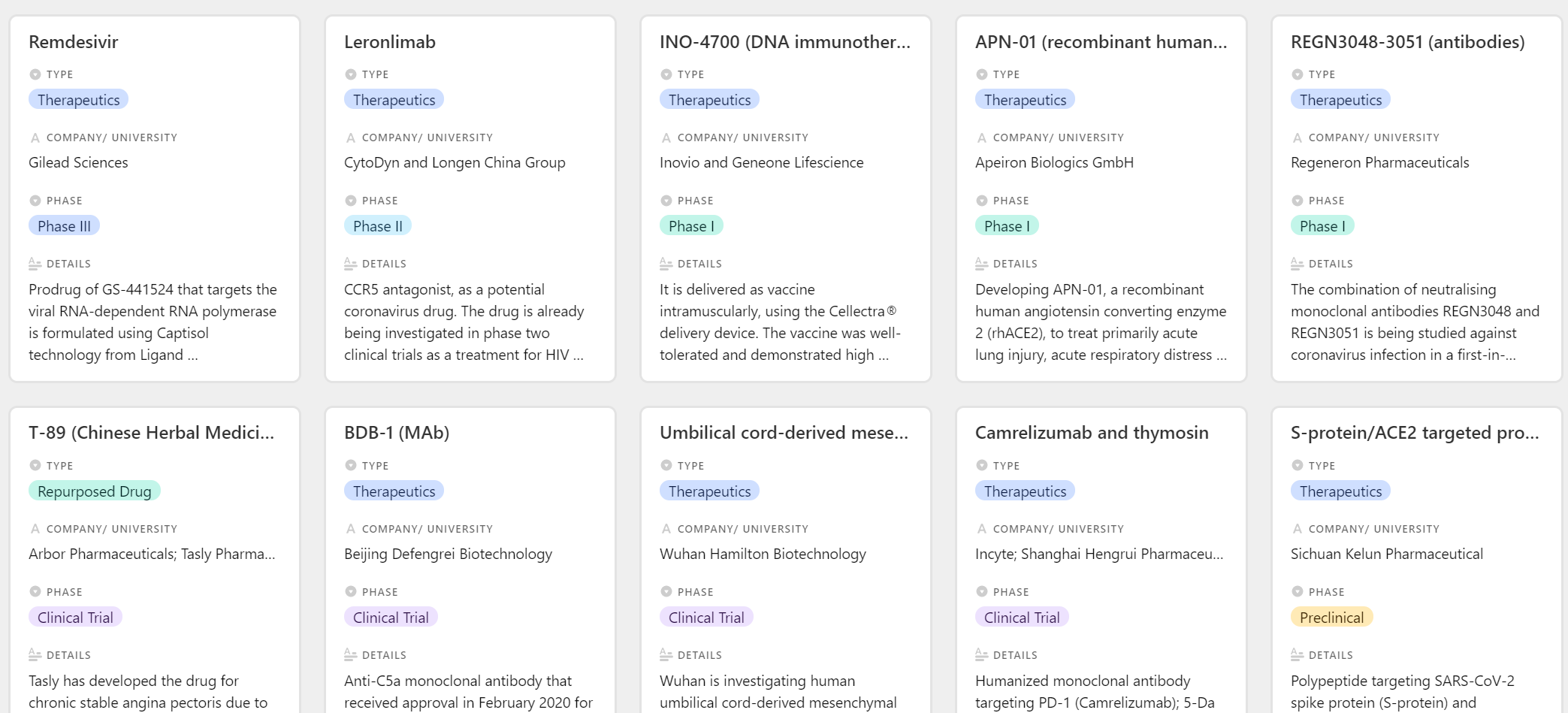Click the Repurposed Drug tag on T-89
This screenshot has height=713, width=1568.
[94, 491]
